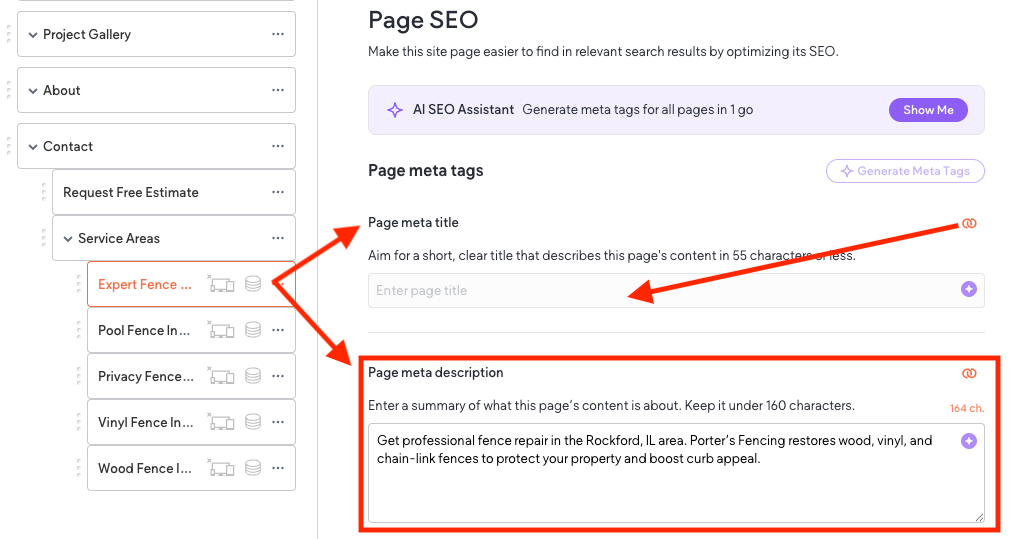Click the link icon beside Page meta title
The image size is (1027, 539).
pyautogui.click(x=968, y=223)
